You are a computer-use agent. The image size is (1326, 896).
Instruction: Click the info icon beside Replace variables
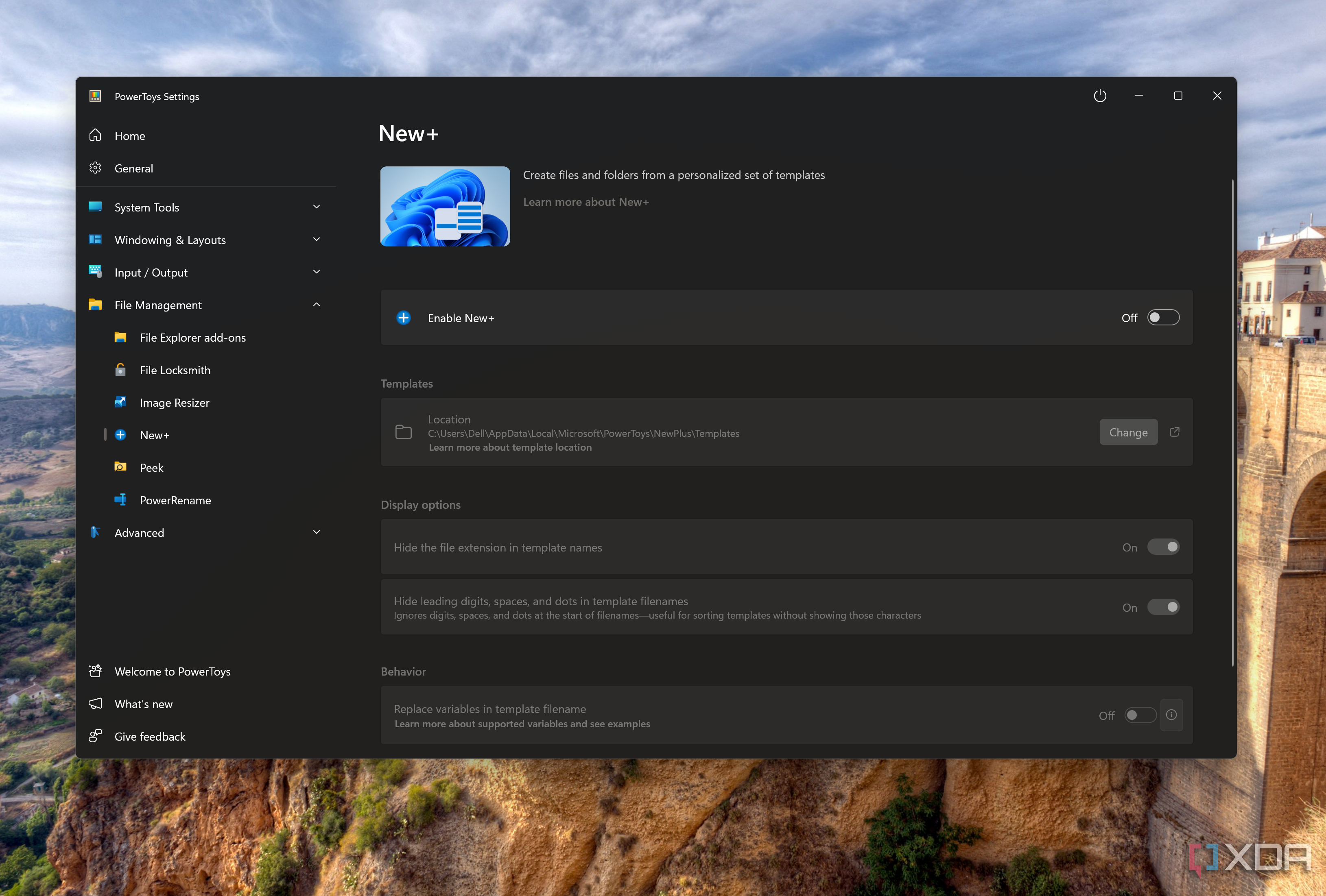pyautogui.click(x=1171, y=715)
